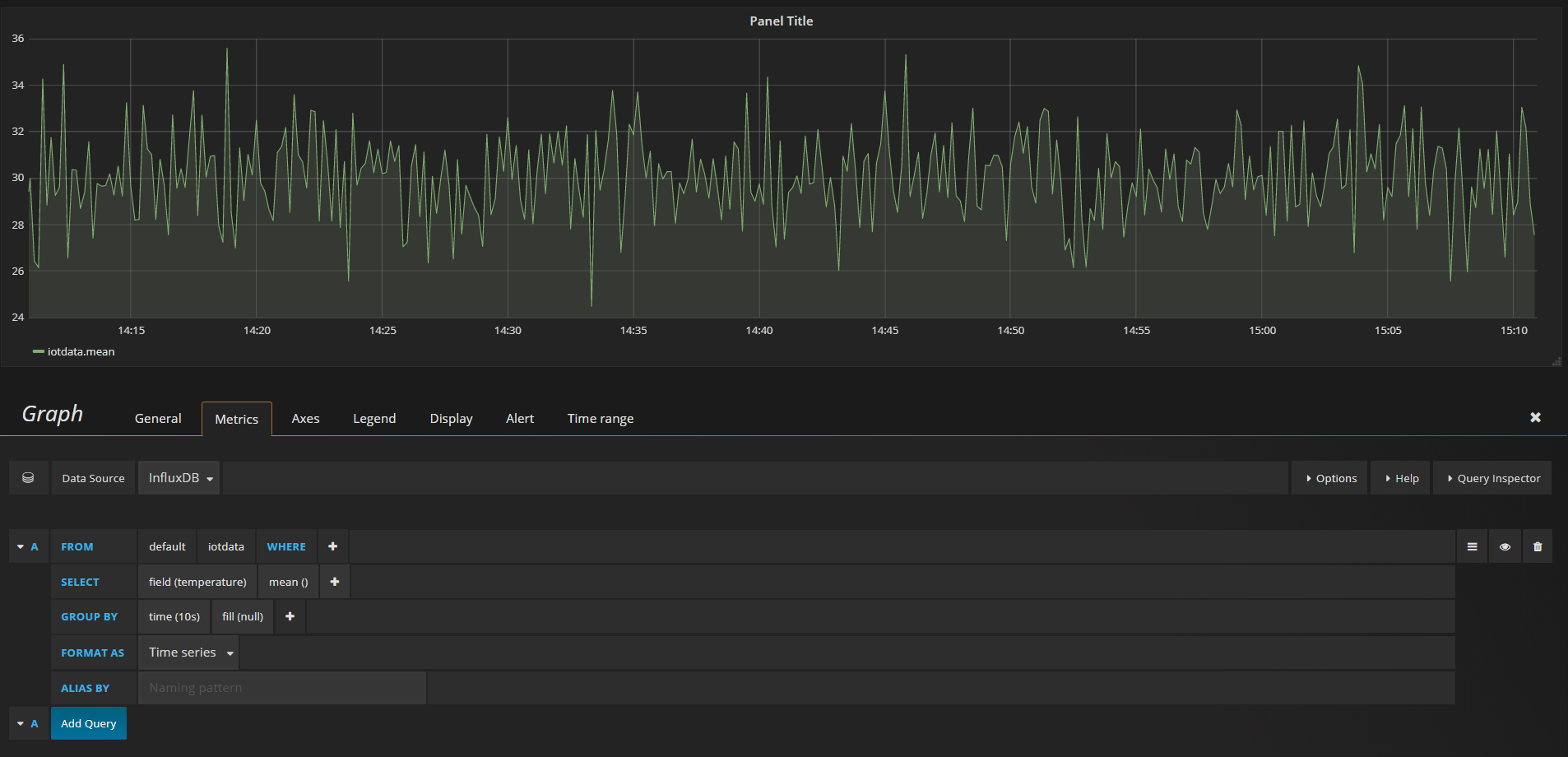Add a WHERE condition with plus icon
1568x757 pixels.
333,546
